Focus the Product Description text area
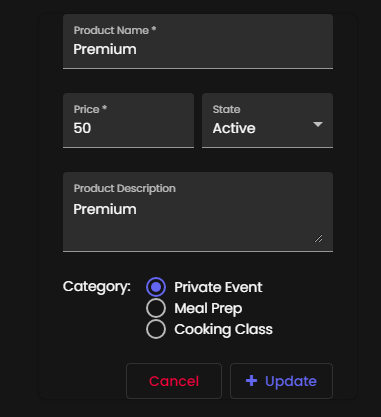381x417 pixels. coord(198,212)
